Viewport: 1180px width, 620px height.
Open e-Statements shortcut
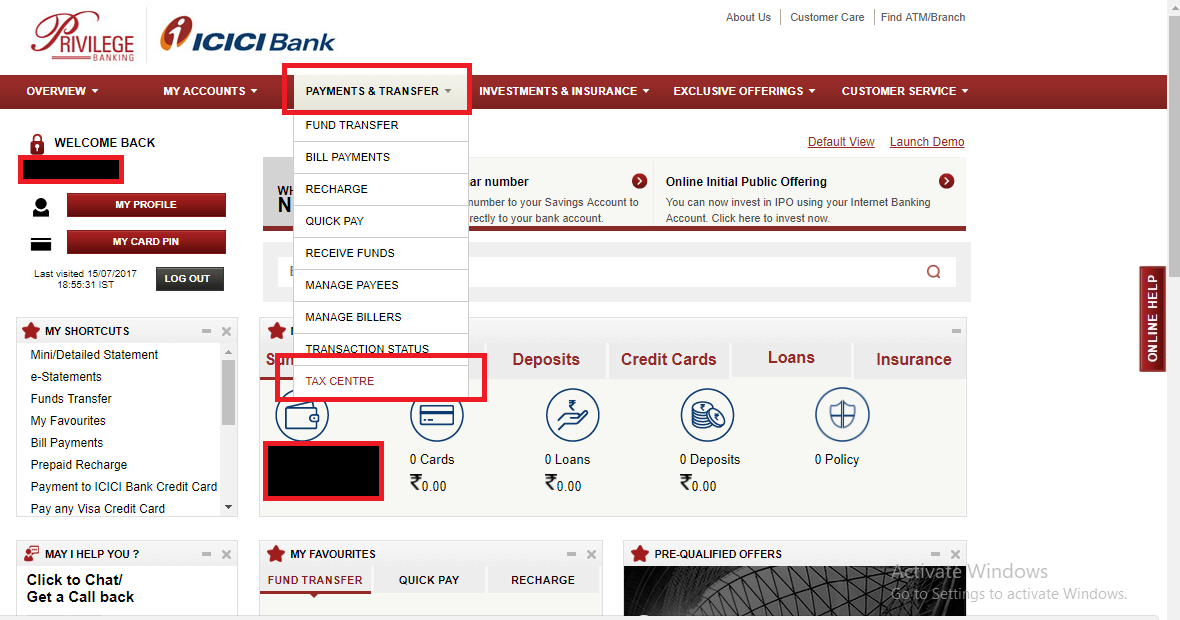click(66, 377)
